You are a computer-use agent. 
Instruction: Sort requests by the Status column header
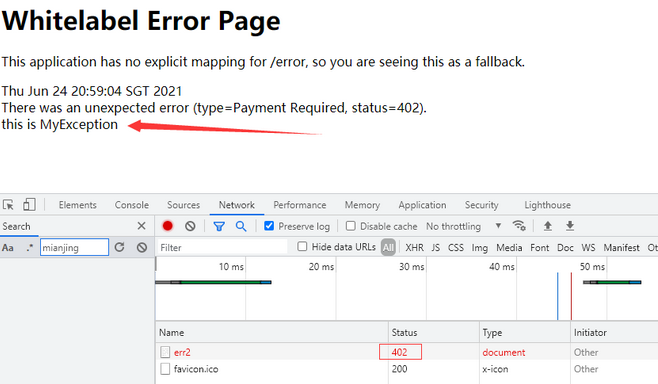[x=434, y=332]
